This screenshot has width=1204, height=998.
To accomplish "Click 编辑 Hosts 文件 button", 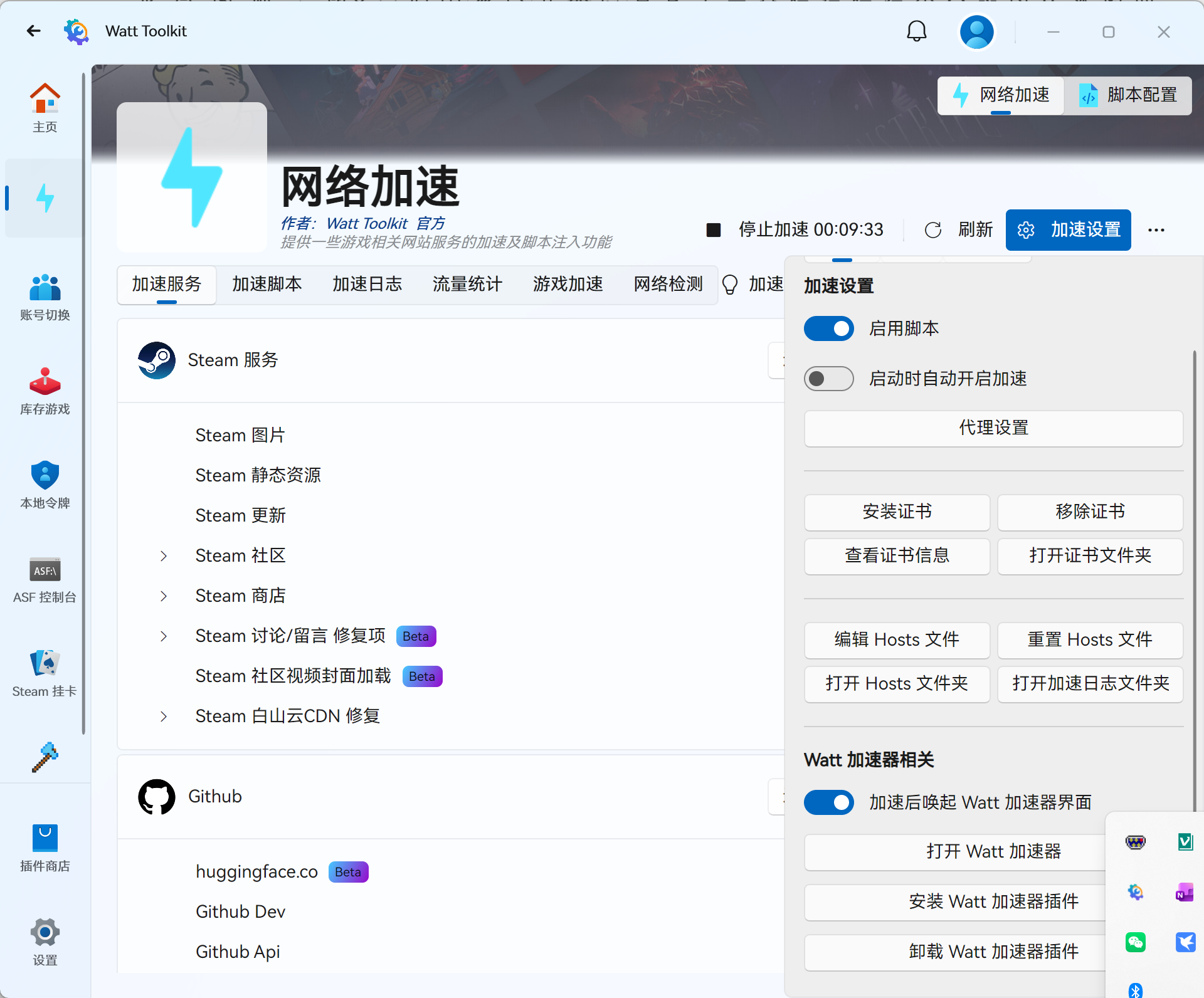I will [897, 640].
